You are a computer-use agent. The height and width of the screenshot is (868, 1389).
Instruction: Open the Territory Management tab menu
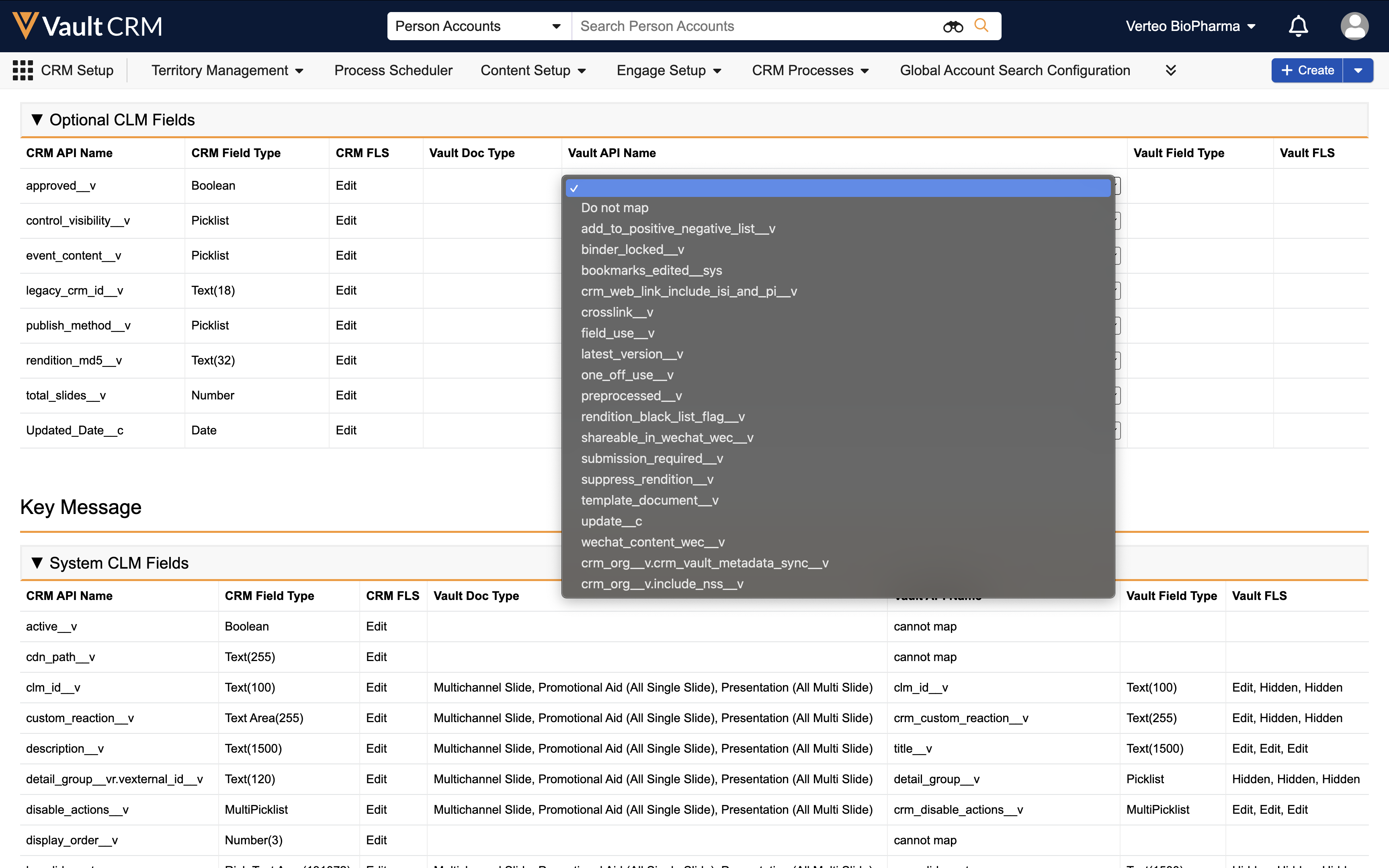pos(227,71)
